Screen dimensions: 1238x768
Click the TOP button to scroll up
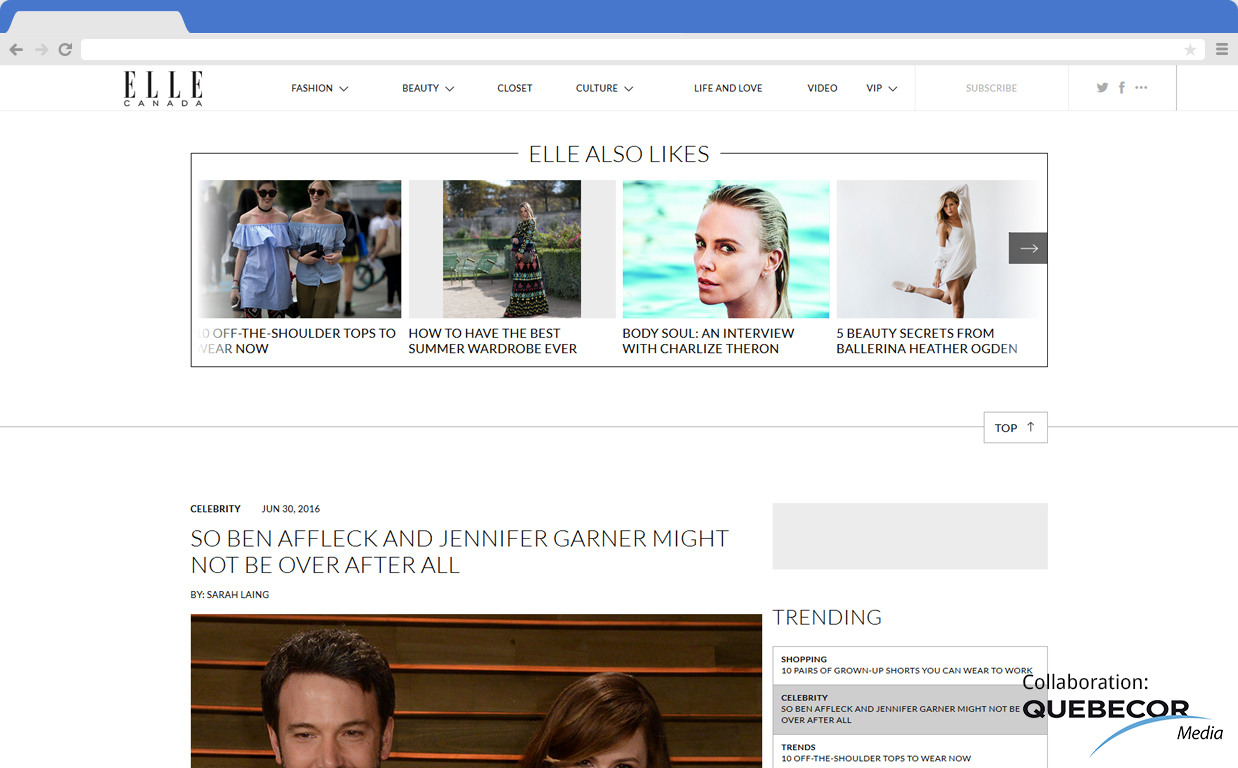click(1015, 427)
